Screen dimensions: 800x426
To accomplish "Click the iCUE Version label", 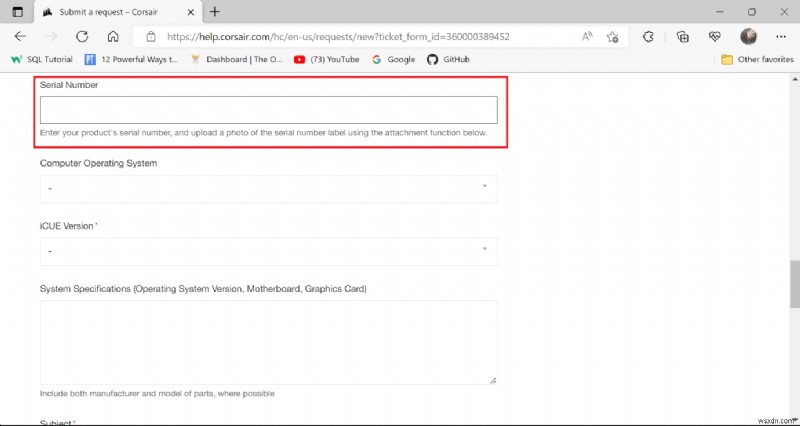I will [x=66, y=226].
